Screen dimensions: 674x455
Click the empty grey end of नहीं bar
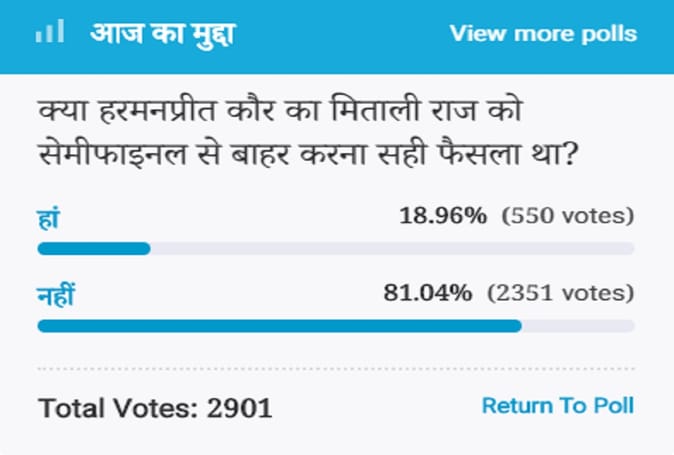tap(578, 326)
